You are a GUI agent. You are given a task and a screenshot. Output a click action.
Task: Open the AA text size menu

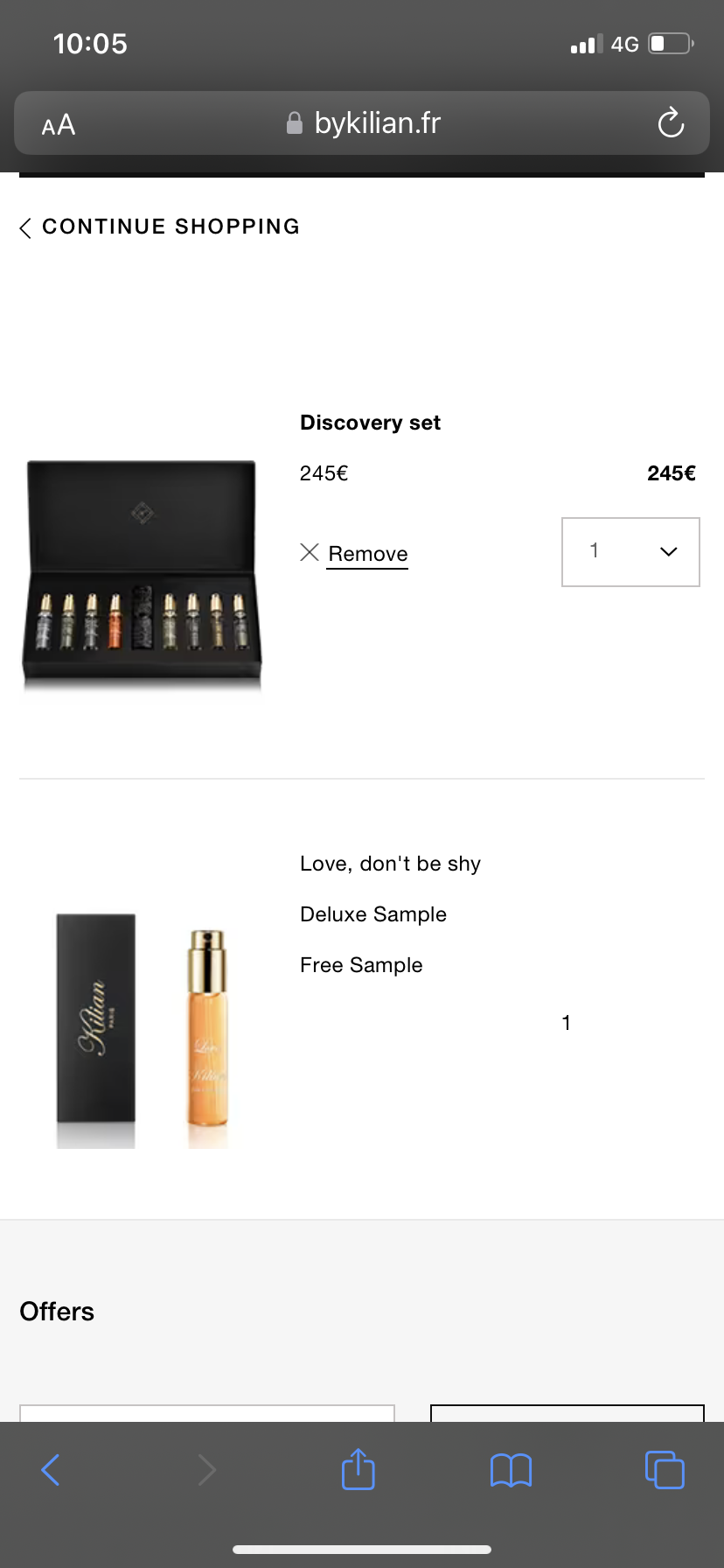tap(59, 125)
